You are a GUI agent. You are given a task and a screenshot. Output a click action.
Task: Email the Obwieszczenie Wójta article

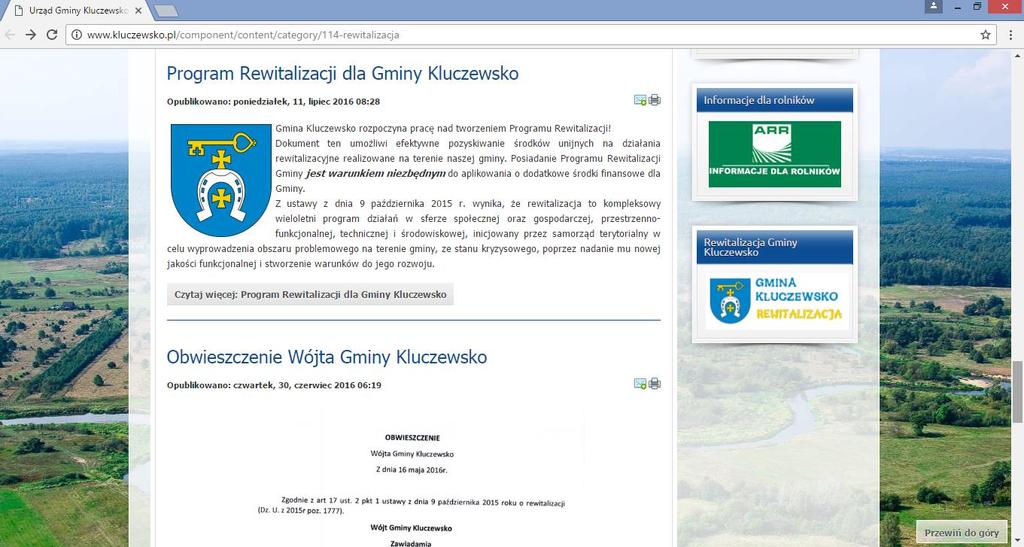[640, 383]
